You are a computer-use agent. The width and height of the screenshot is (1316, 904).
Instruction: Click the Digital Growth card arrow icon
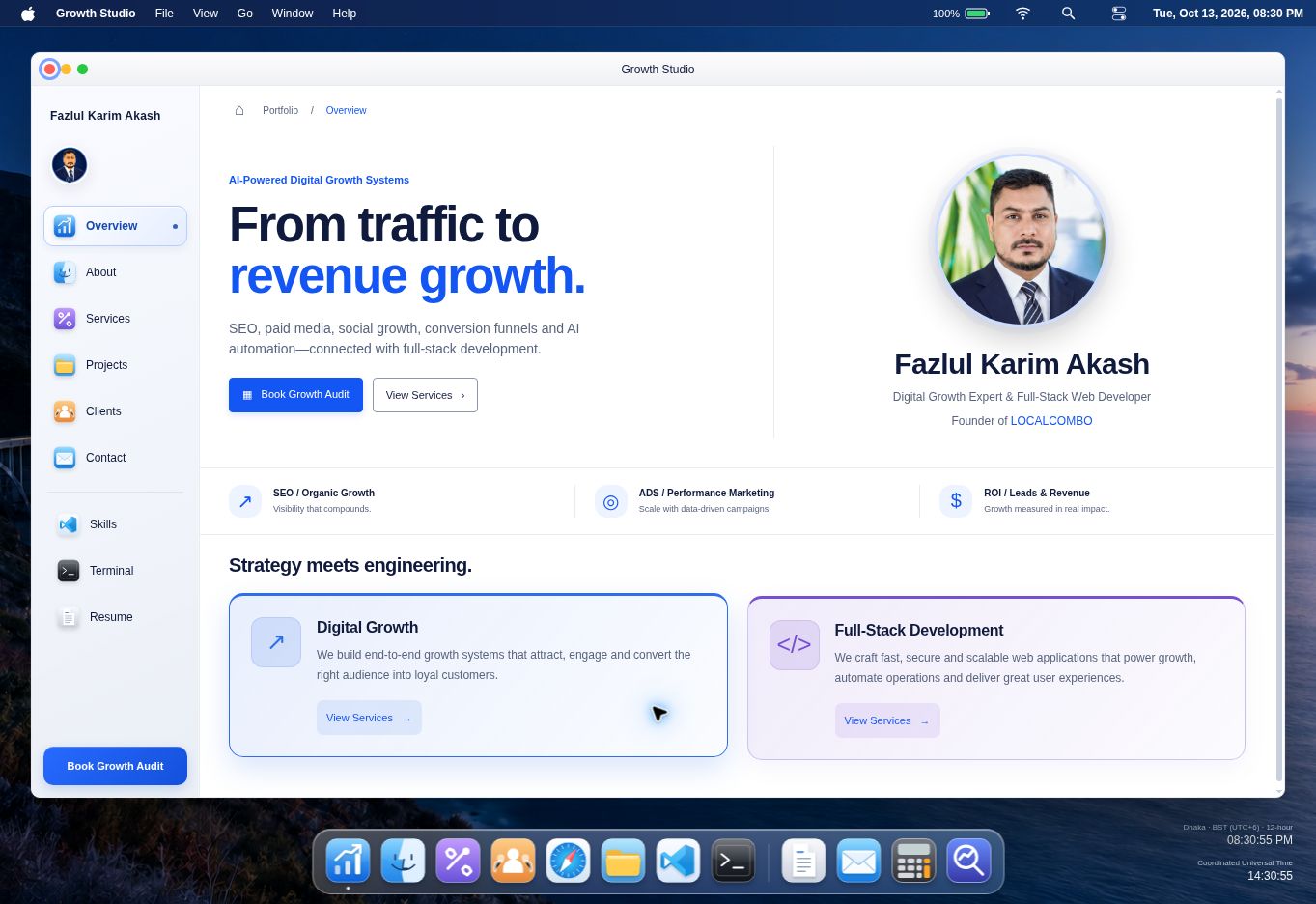(x=276, y=642)
